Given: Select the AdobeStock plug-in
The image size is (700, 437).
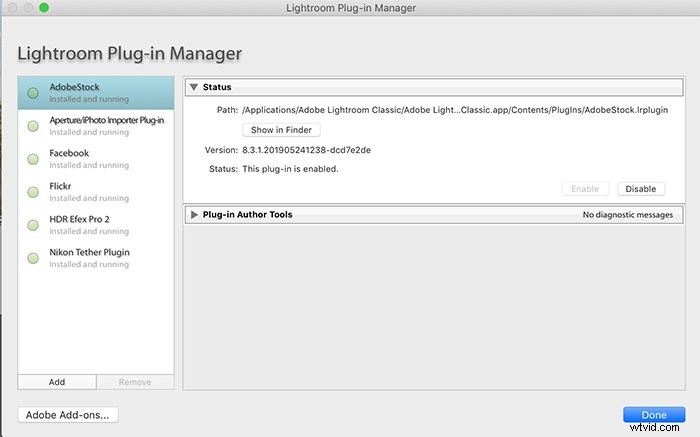Looking at the screenshot, I should [x=96, y=93].
